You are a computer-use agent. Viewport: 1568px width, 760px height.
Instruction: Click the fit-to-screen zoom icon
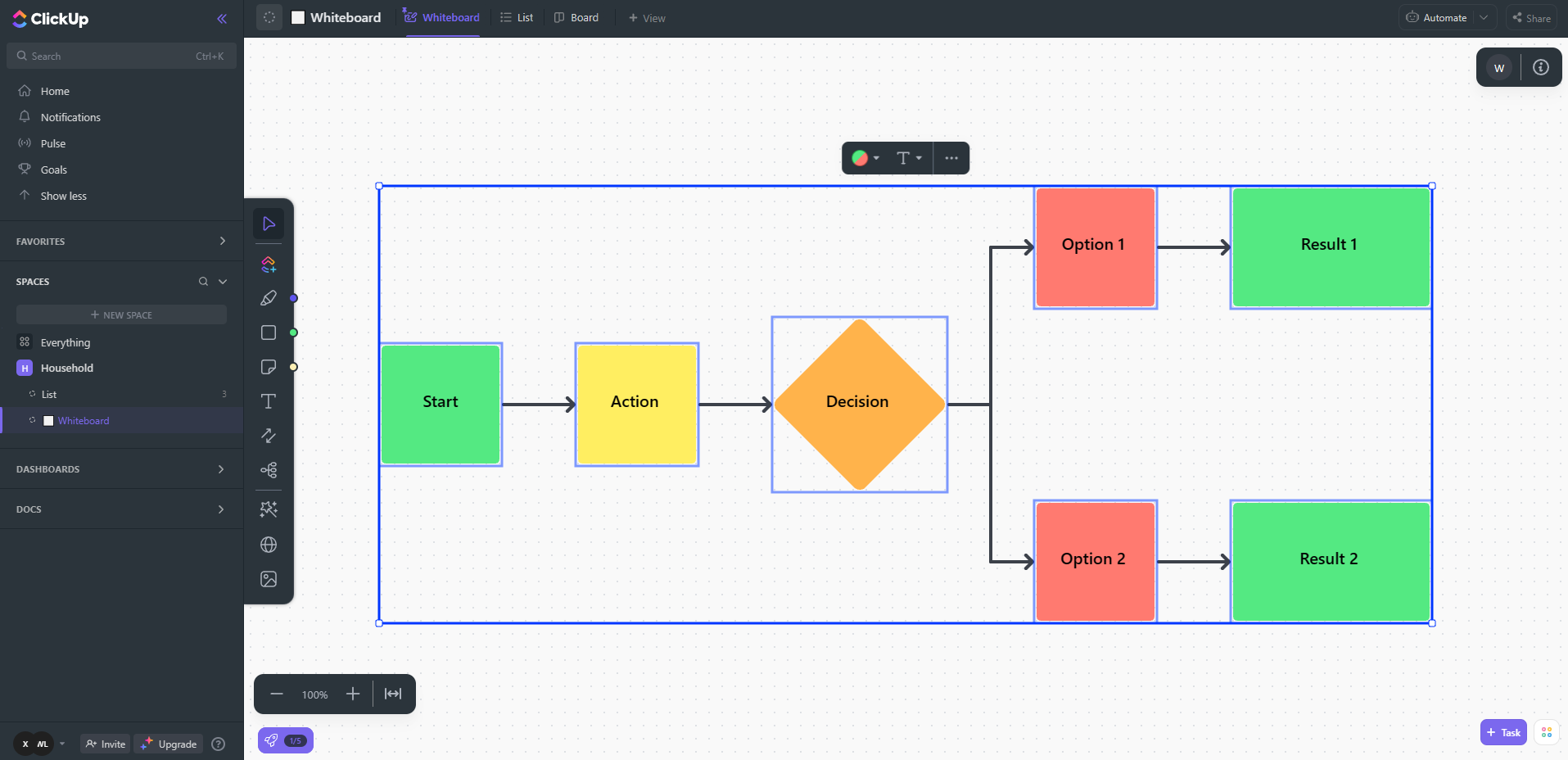[x=393, y=694]
